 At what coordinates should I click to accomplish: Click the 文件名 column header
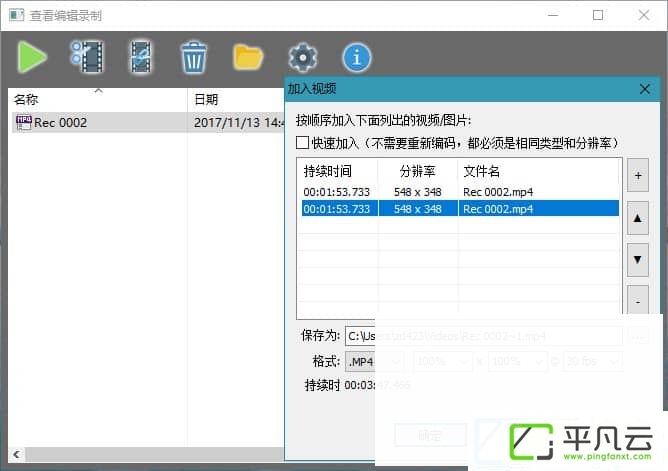(538, 171)
